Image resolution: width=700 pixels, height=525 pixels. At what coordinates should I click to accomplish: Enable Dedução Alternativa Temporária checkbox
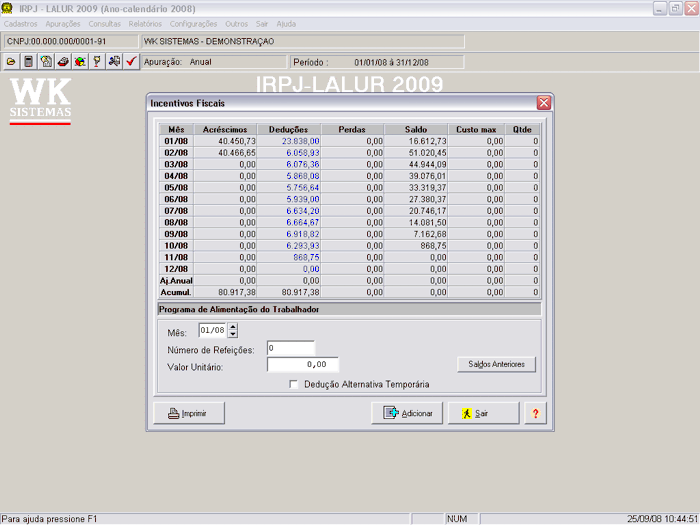293,384
